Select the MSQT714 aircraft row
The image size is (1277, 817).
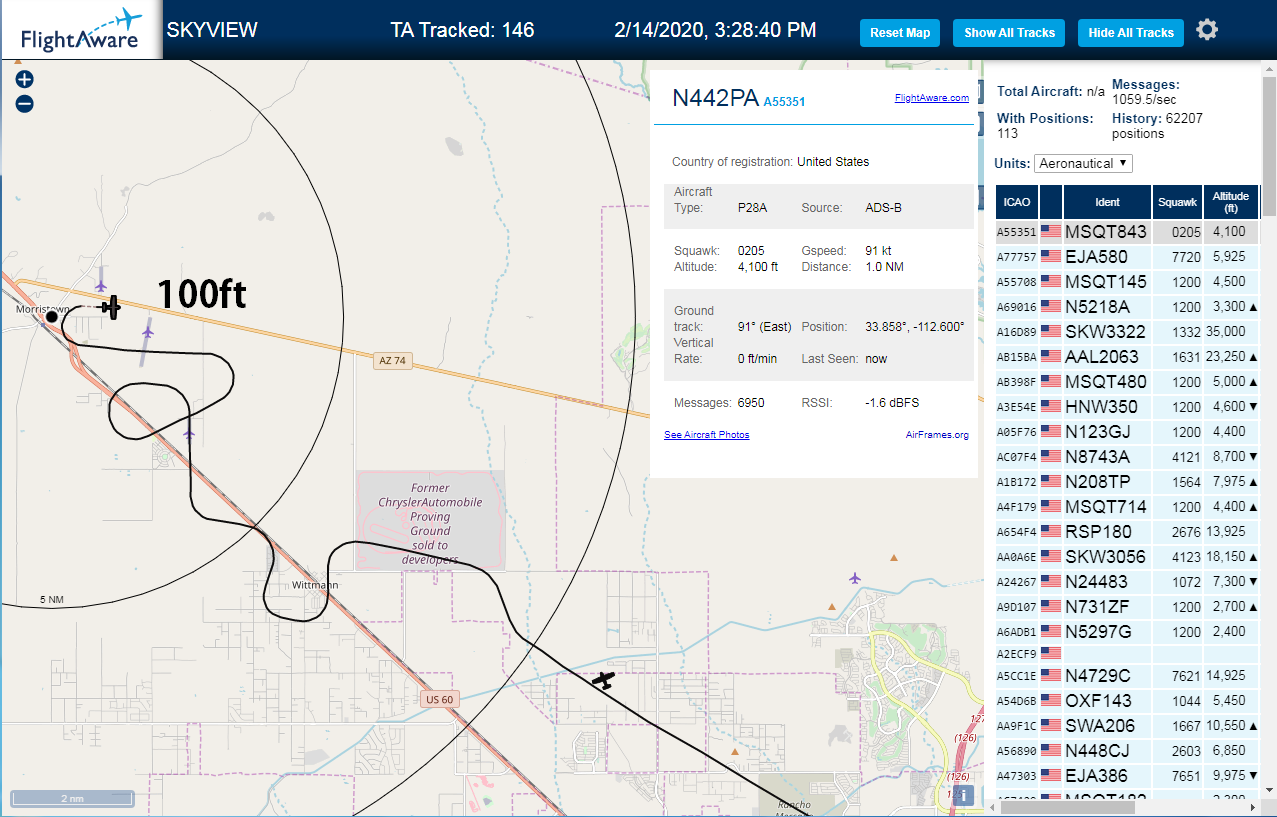coord(1128,507)
